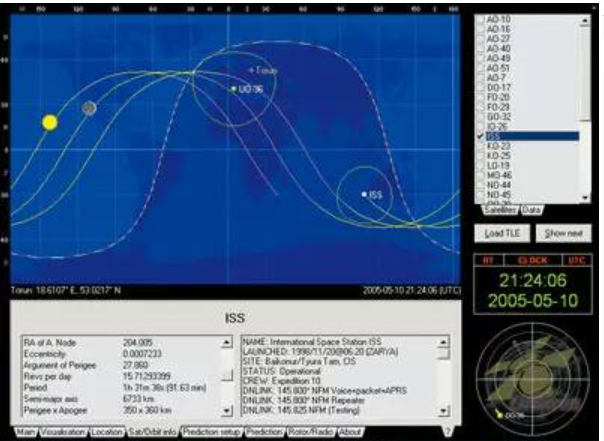Tick the FO-29 satellite checkbox
Image resolution: width=604 pixels, height=441 pixels.
[x=480, y=107]
